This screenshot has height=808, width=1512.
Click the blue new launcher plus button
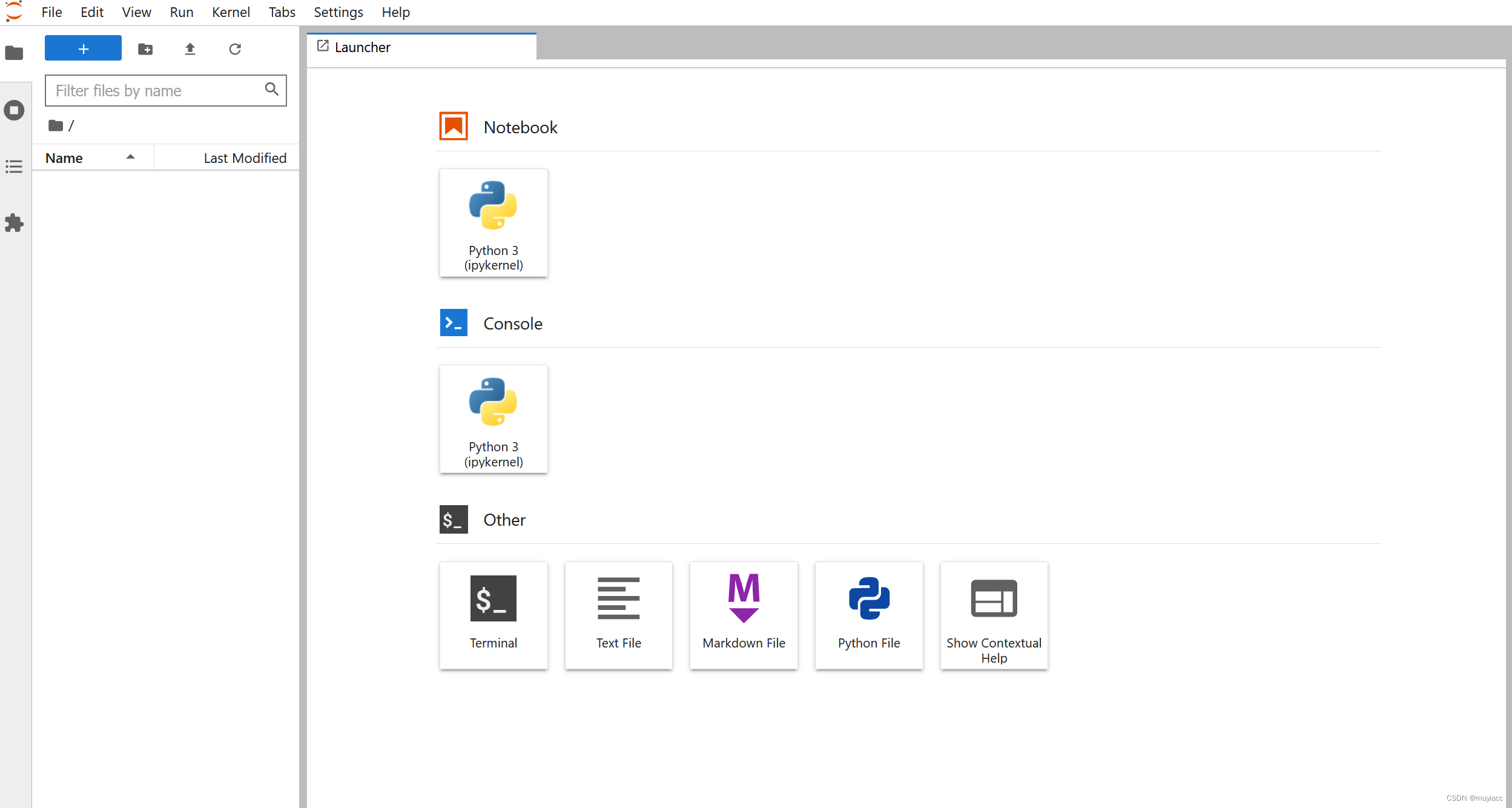[83, 48]
